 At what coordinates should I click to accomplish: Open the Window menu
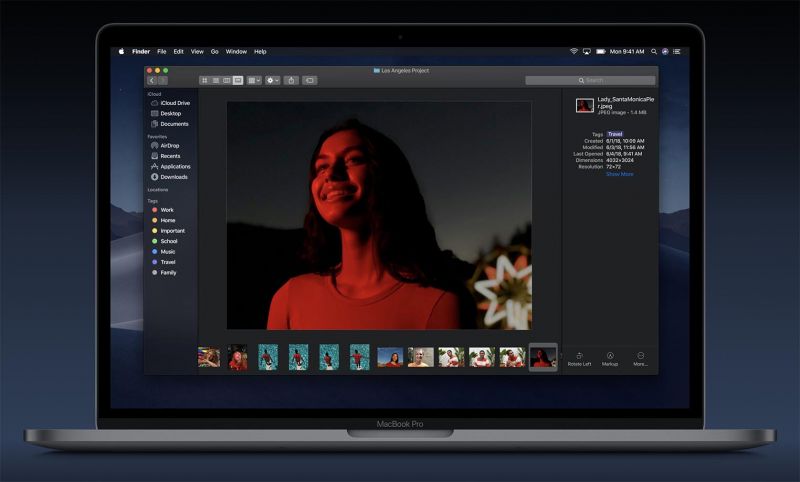[x=236, y=52]
